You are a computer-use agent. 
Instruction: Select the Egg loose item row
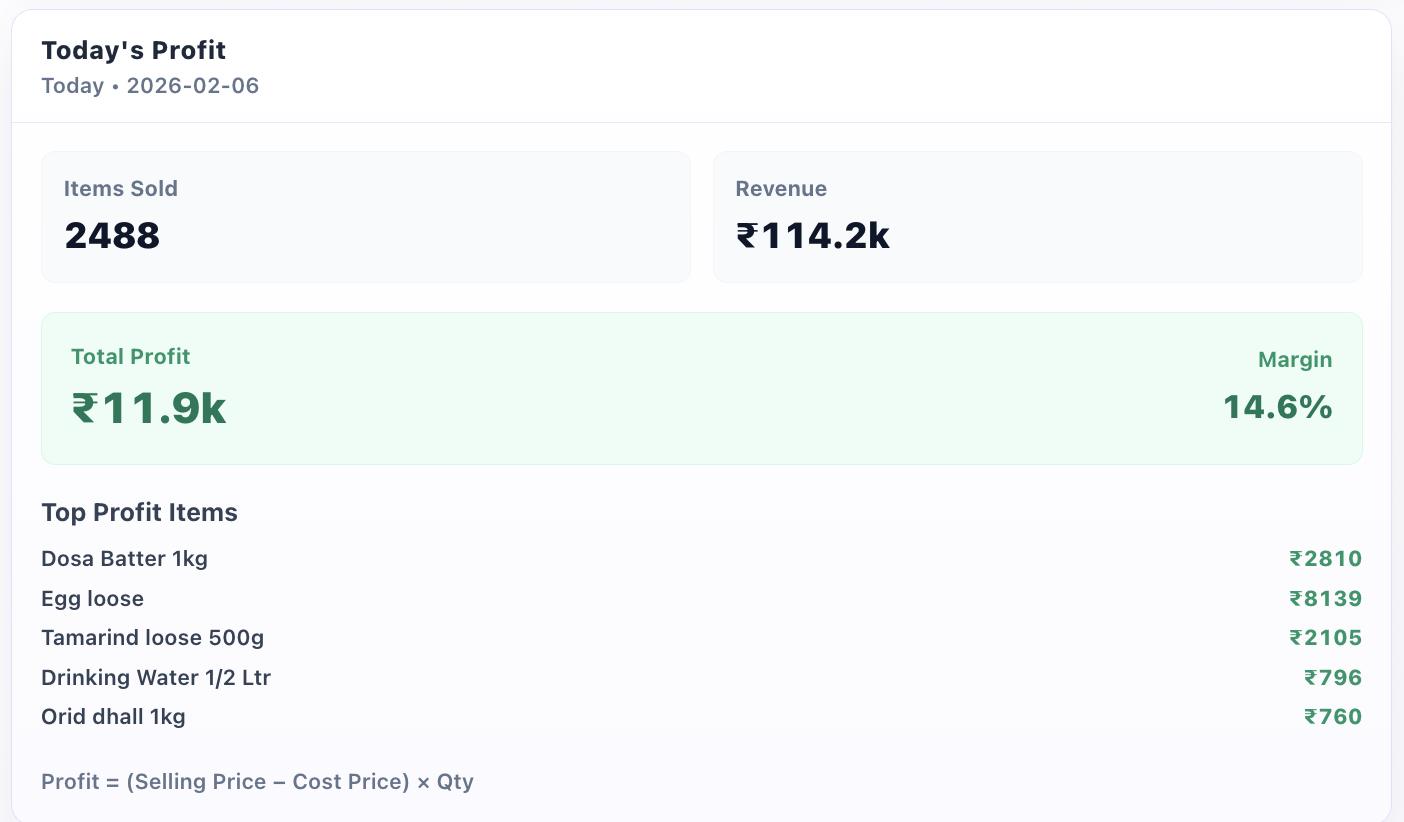(93, 599)
